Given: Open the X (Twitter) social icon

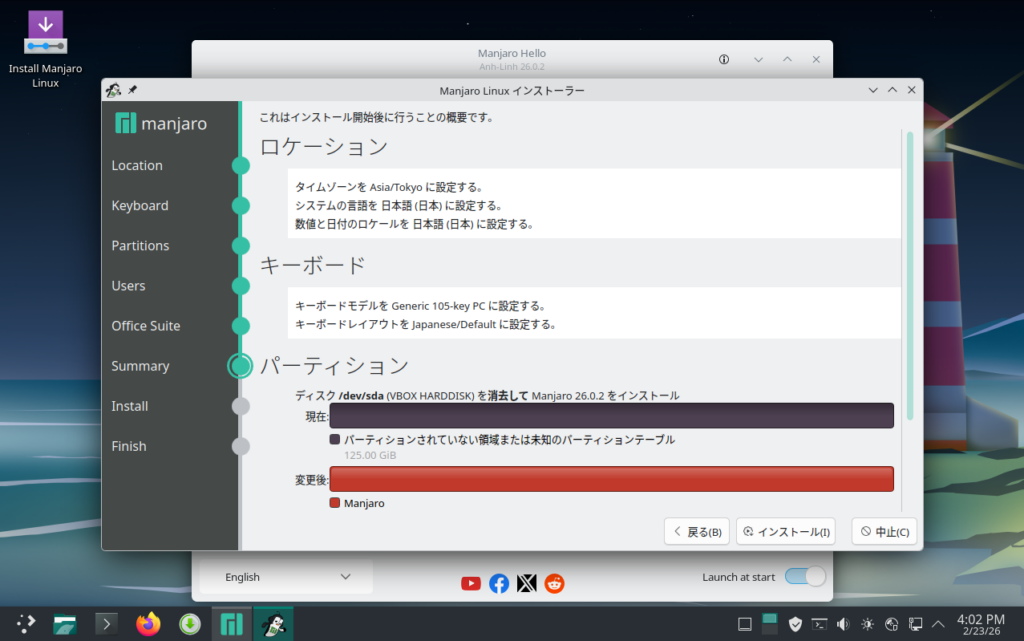Looking at the screenshot, I should click(x=527, y=583).
